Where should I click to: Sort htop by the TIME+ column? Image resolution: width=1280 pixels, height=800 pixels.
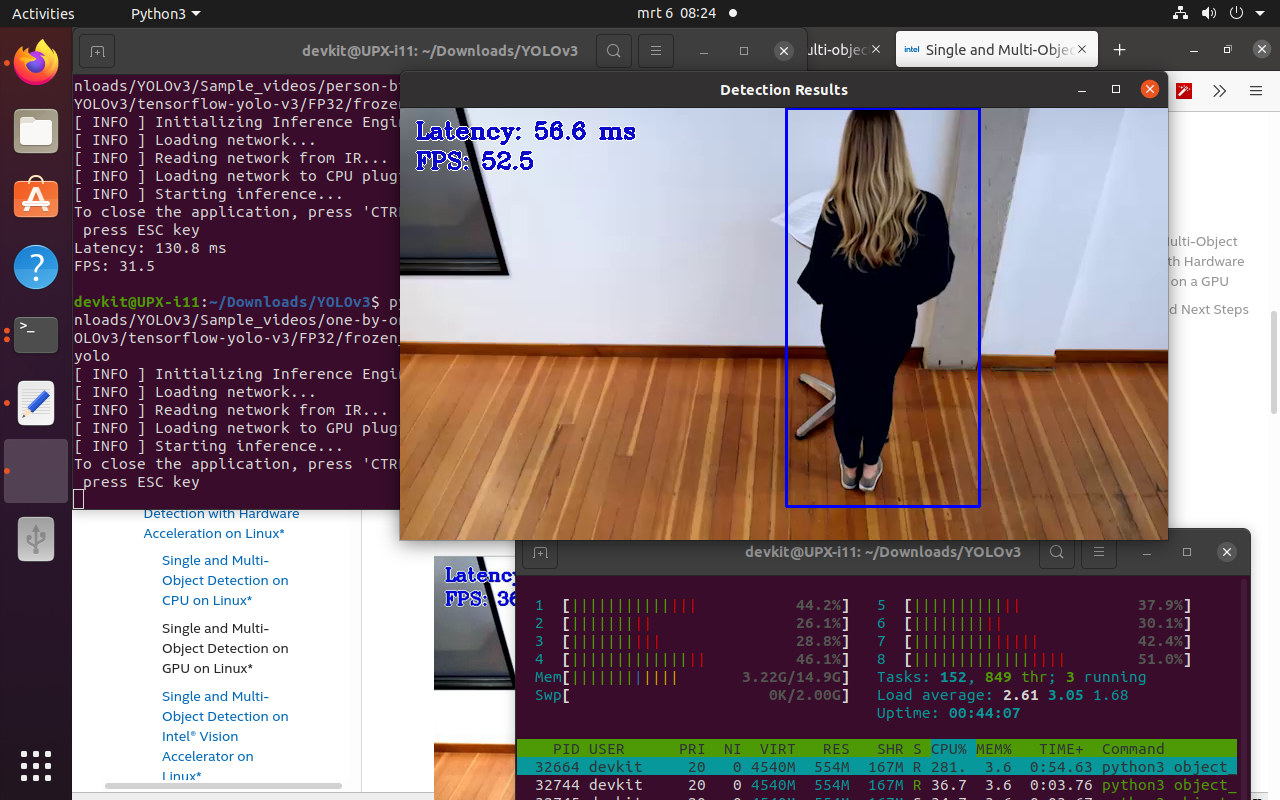click(x=1060, y=749)
